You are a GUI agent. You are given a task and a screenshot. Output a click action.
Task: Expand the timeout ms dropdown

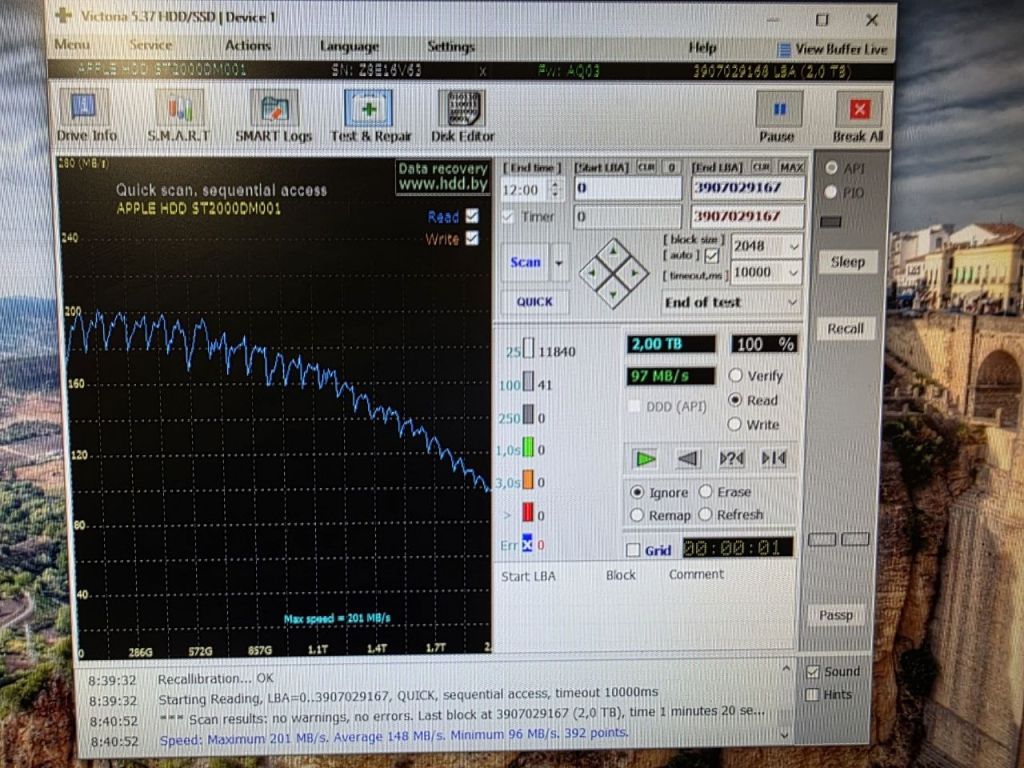pyautogui.click(x=793, y=272)
